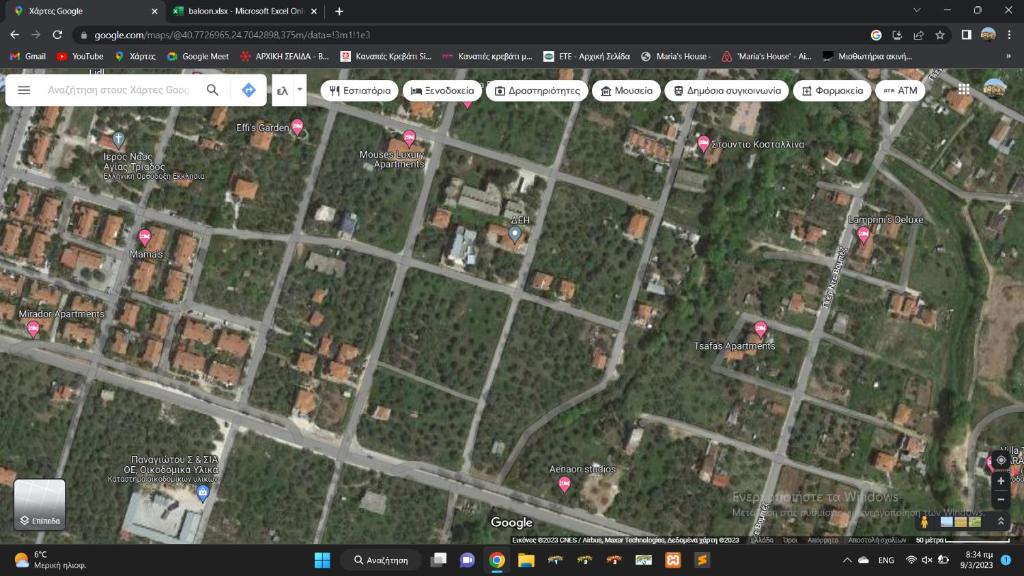Open directions with the blue arrow icon
The width and height of the screenshot is (1024, 576).
click(x=249, y=90)
